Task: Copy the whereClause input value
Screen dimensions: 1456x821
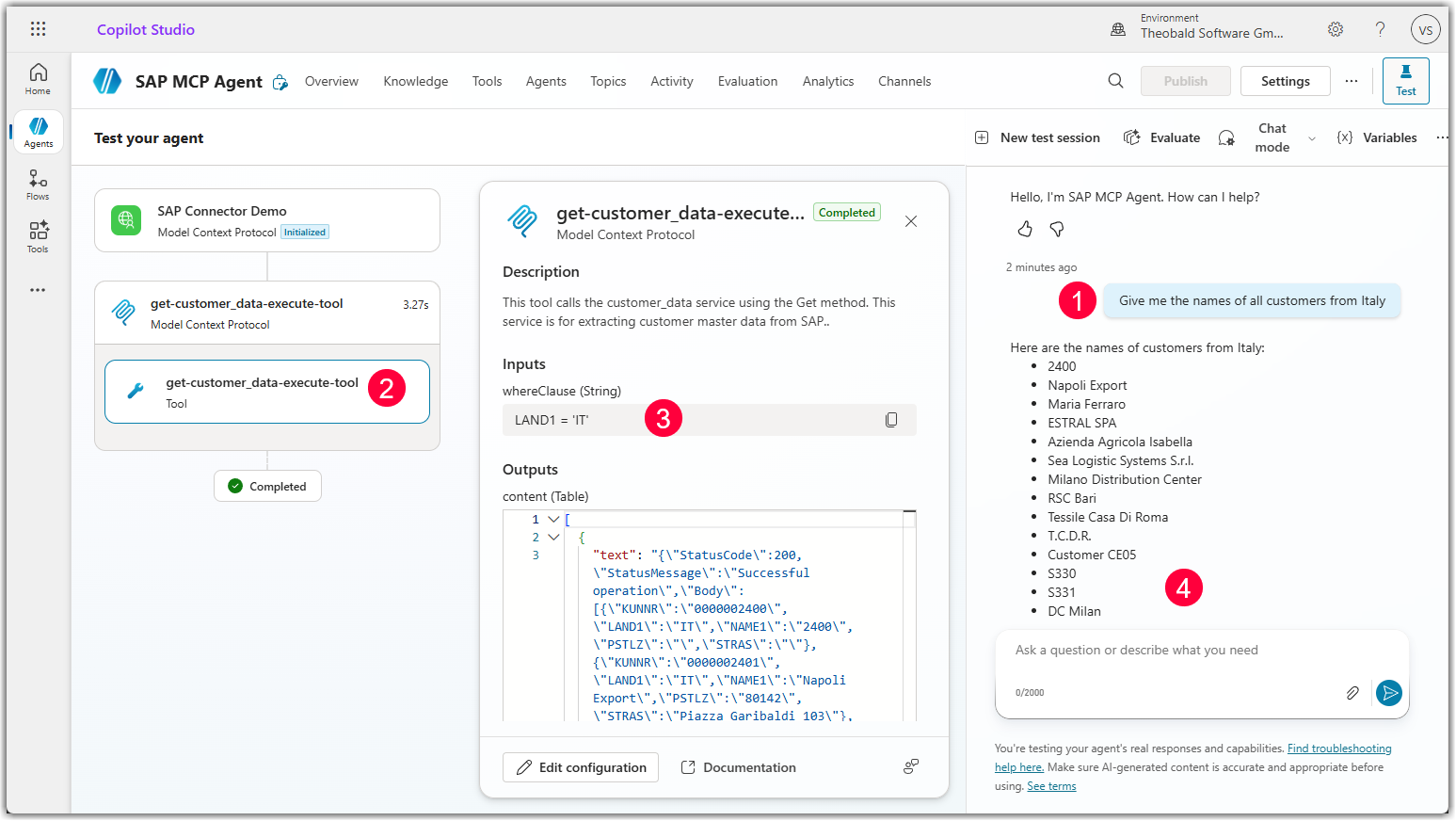Action: point(891,420)
